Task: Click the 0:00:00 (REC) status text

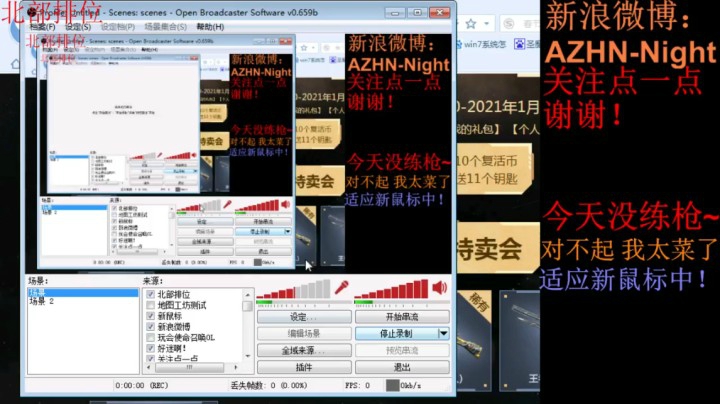Action: tap(141, 386)
